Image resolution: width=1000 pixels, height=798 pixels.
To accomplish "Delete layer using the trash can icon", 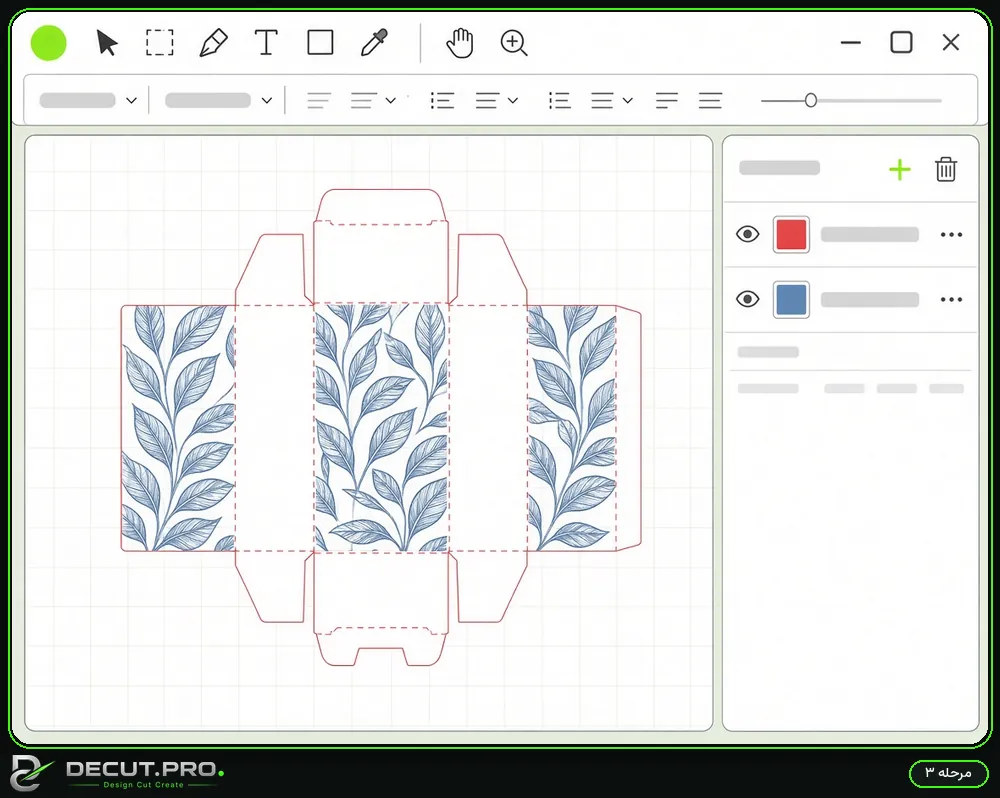I will tap(946, 170).
